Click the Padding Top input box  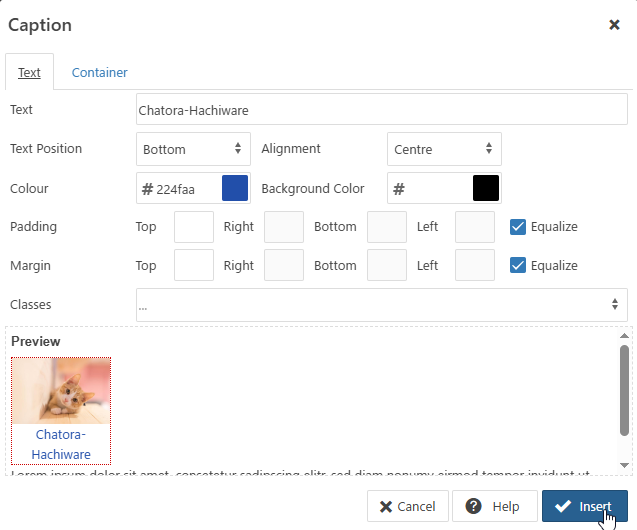point(194,227)
